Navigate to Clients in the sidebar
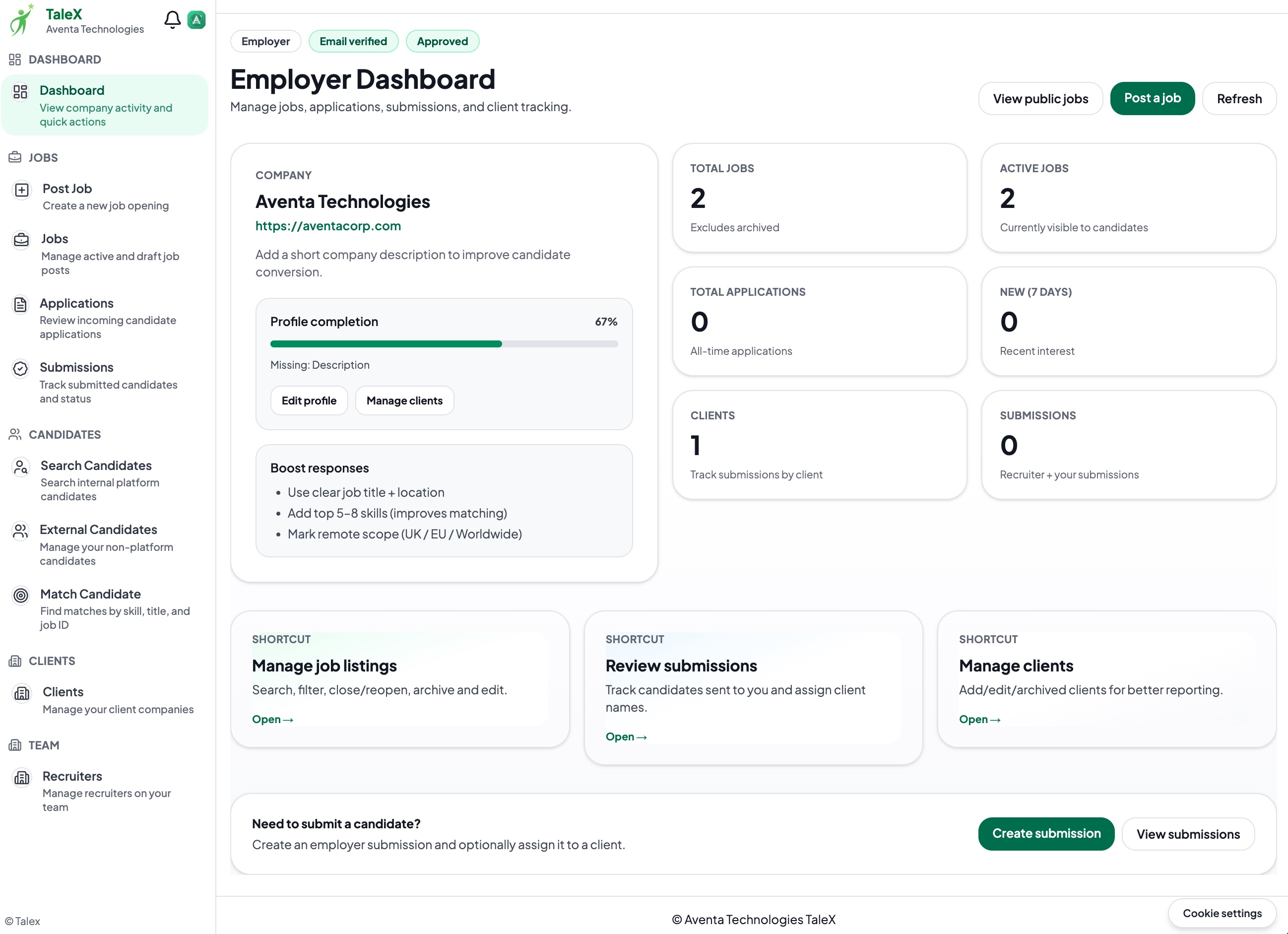 pos(64,691)
